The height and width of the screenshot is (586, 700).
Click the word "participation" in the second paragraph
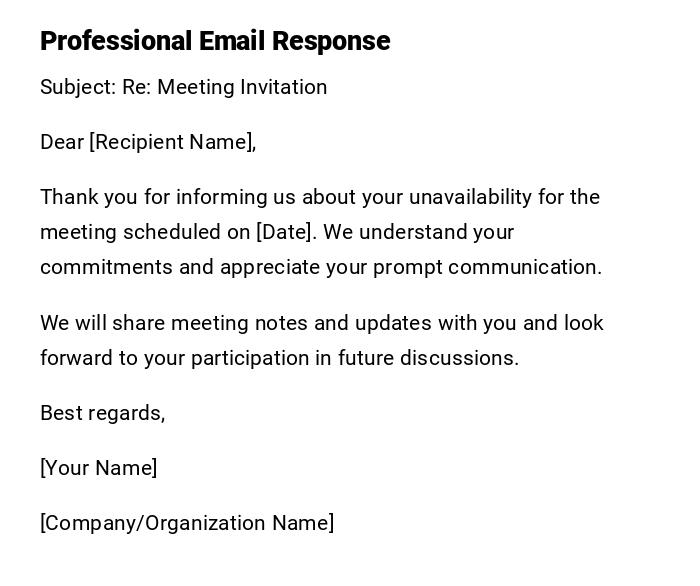click(251, 358)
